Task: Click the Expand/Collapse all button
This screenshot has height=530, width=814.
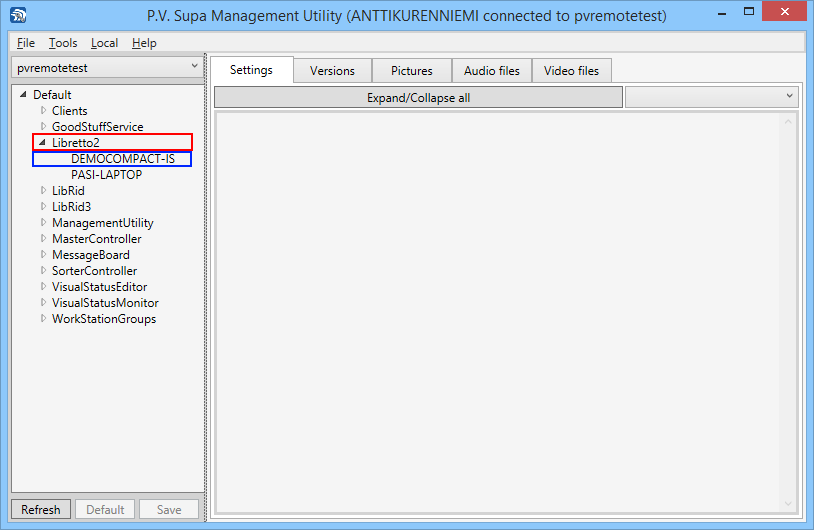Action: tap(418, 98)
